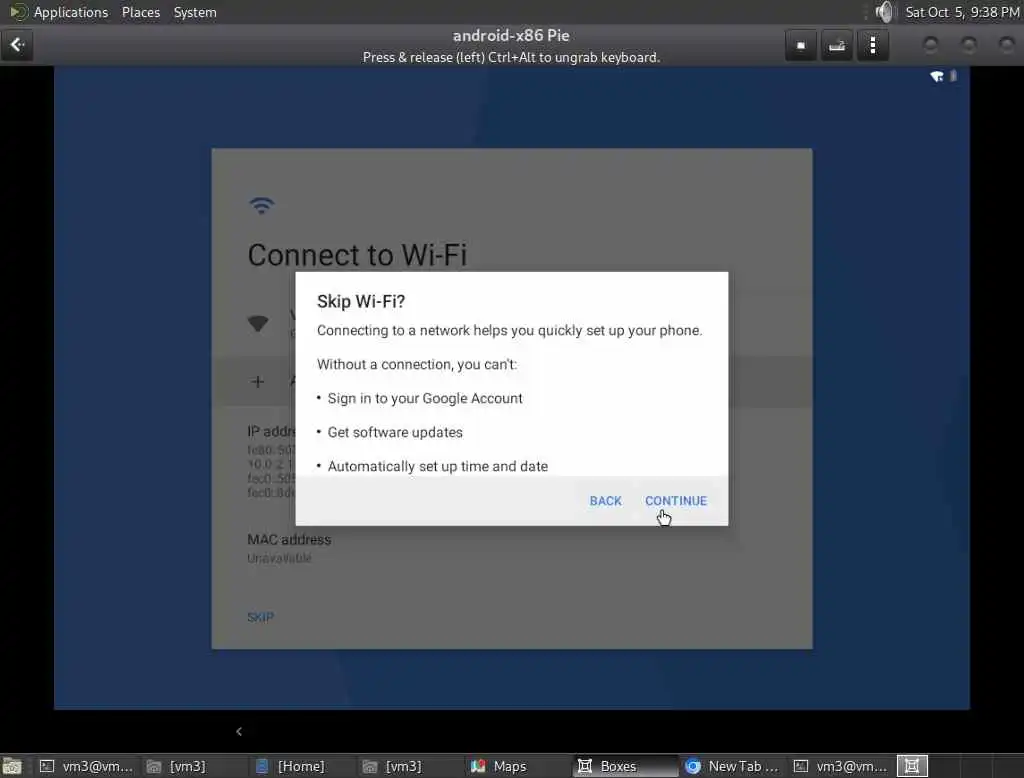This screenshot has height=778, width=1024.
Task: Click BACK in Skip Wi-Fi dialog
Action: point(605,501)
